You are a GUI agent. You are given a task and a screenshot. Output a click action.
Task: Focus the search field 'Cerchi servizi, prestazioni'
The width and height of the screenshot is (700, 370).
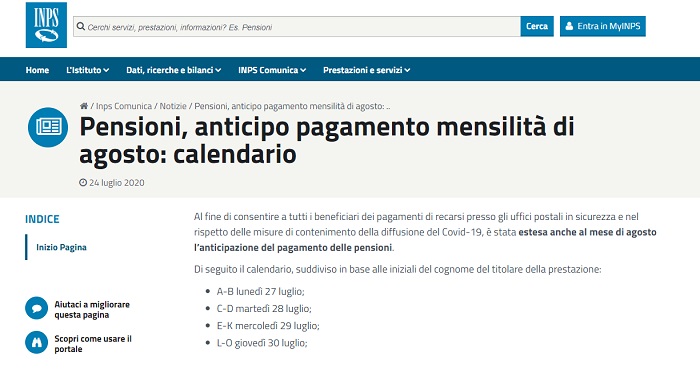[x=297, y=27]
